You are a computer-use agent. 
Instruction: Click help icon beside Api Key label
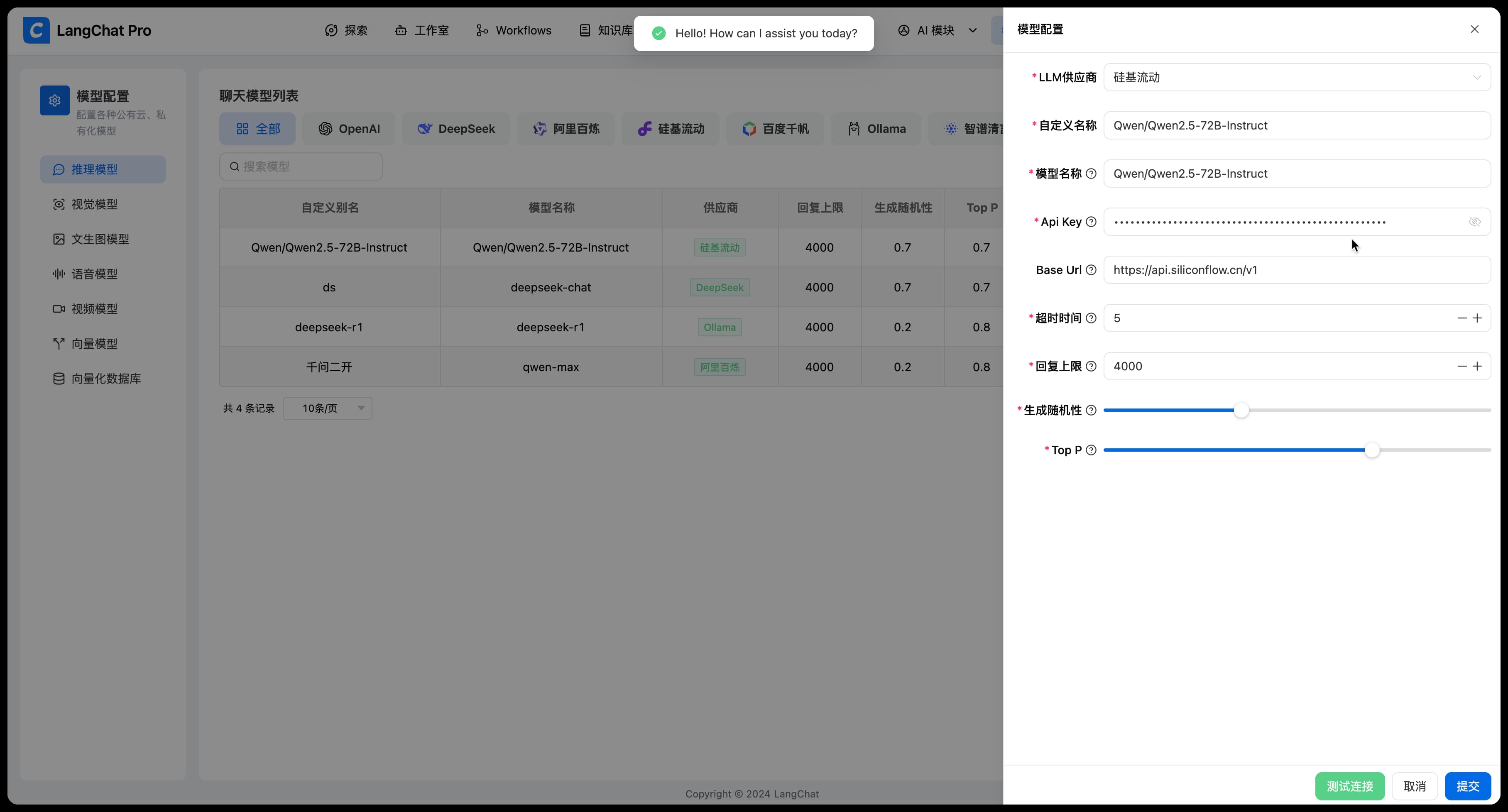click(x=1091, y=222)
